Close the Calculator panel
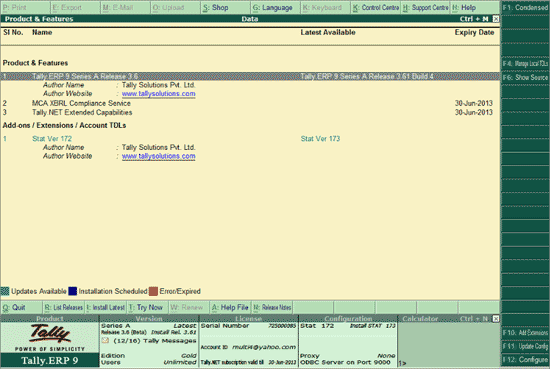 click(x=496, y=318)
